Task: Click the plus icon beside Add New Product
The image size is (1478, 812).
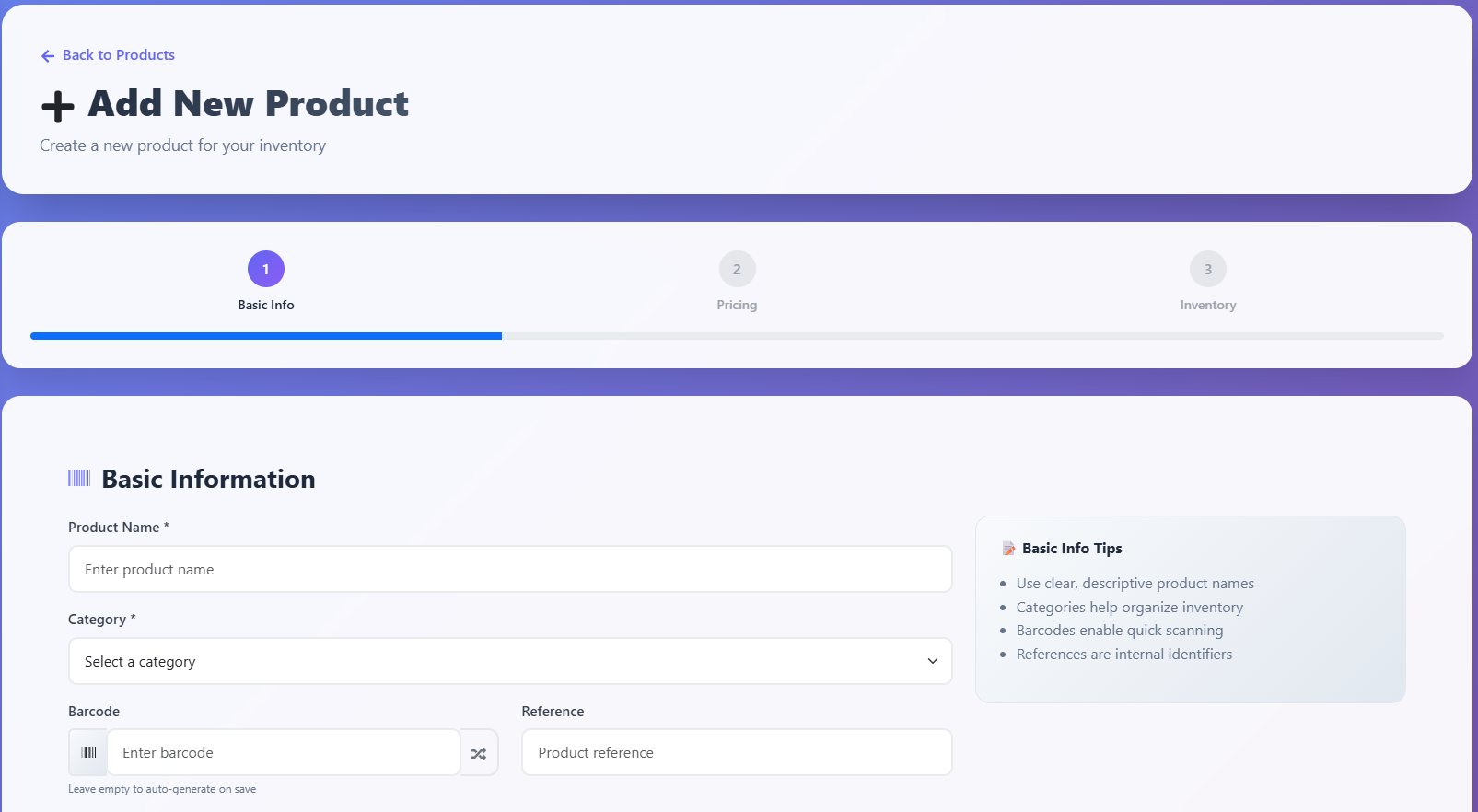Action: [58, 107]
